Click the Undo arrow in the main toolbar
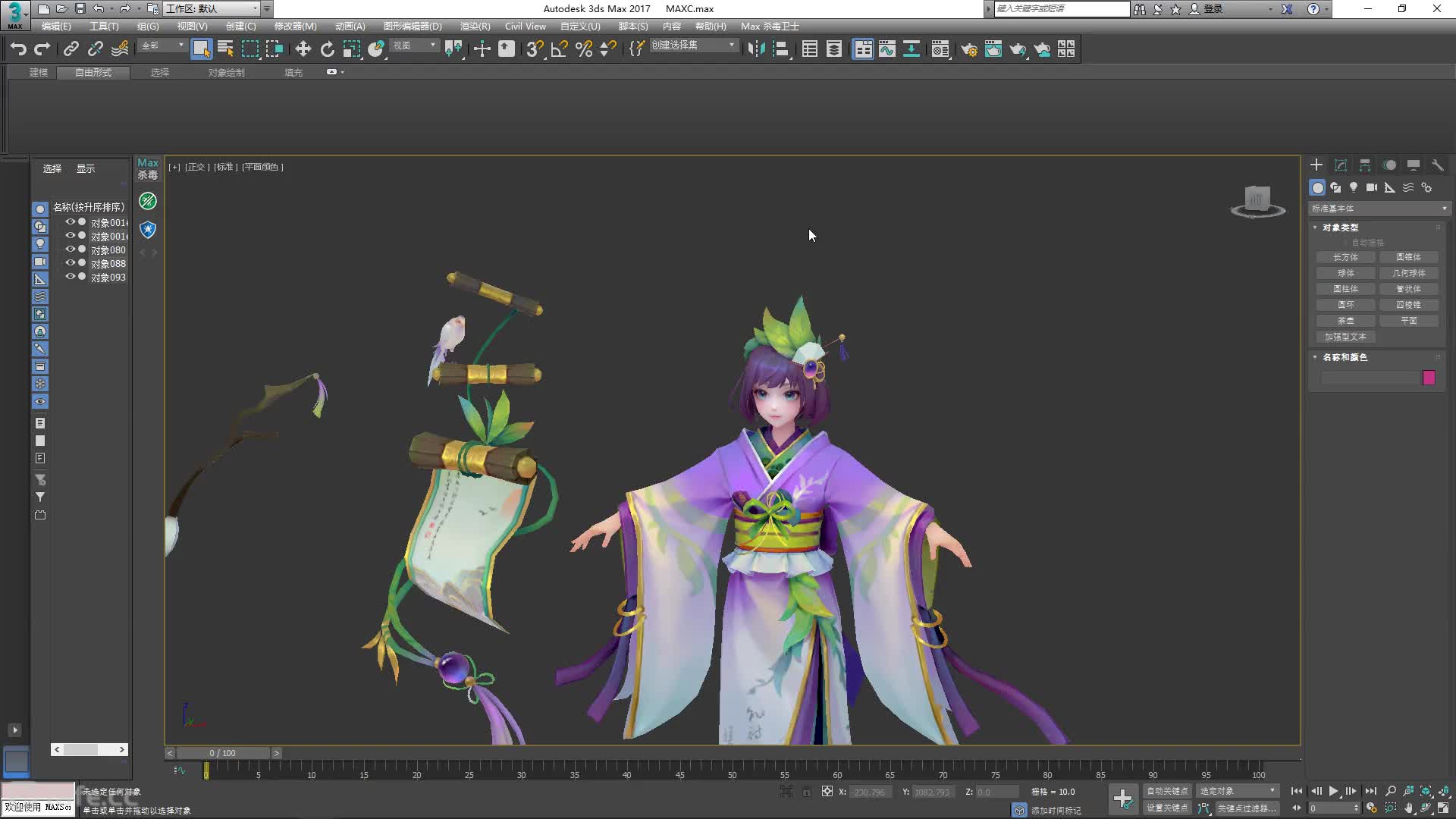The image size is (1456, 819). click(18, 49)
